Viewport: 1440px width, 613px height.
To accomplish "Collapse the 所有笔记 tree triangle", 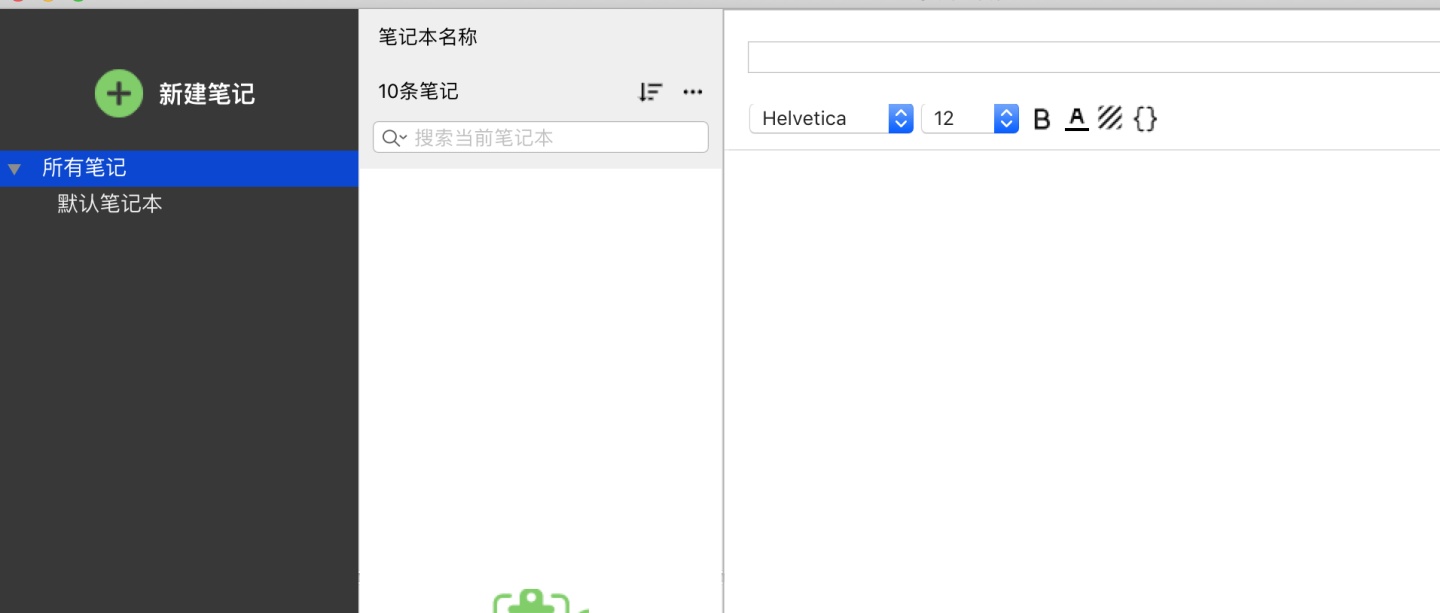I will (14, 169).
